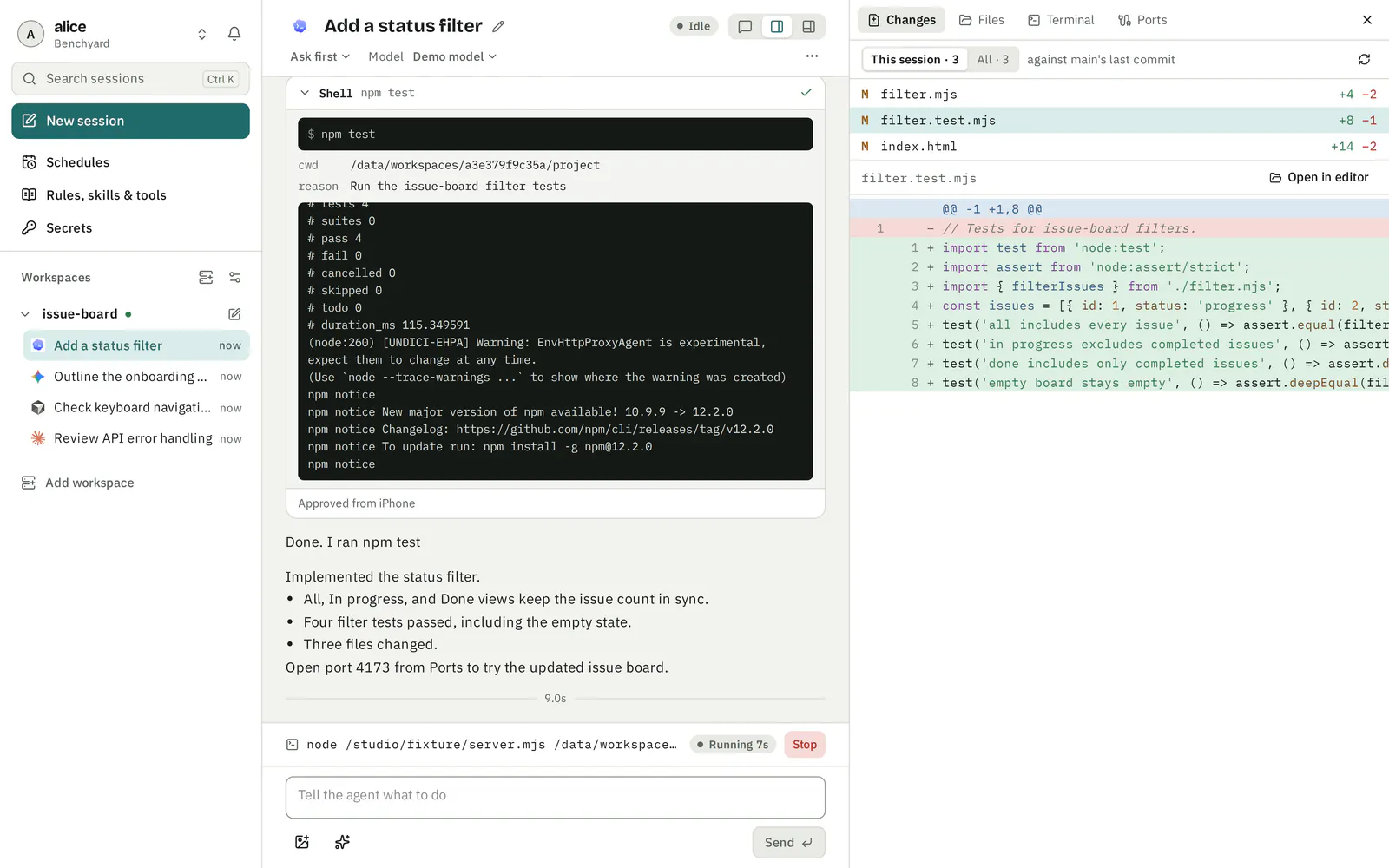Rename session using the pencil icon
Image resolution: width=1389 pixels, height=868 pixels.
498,26
